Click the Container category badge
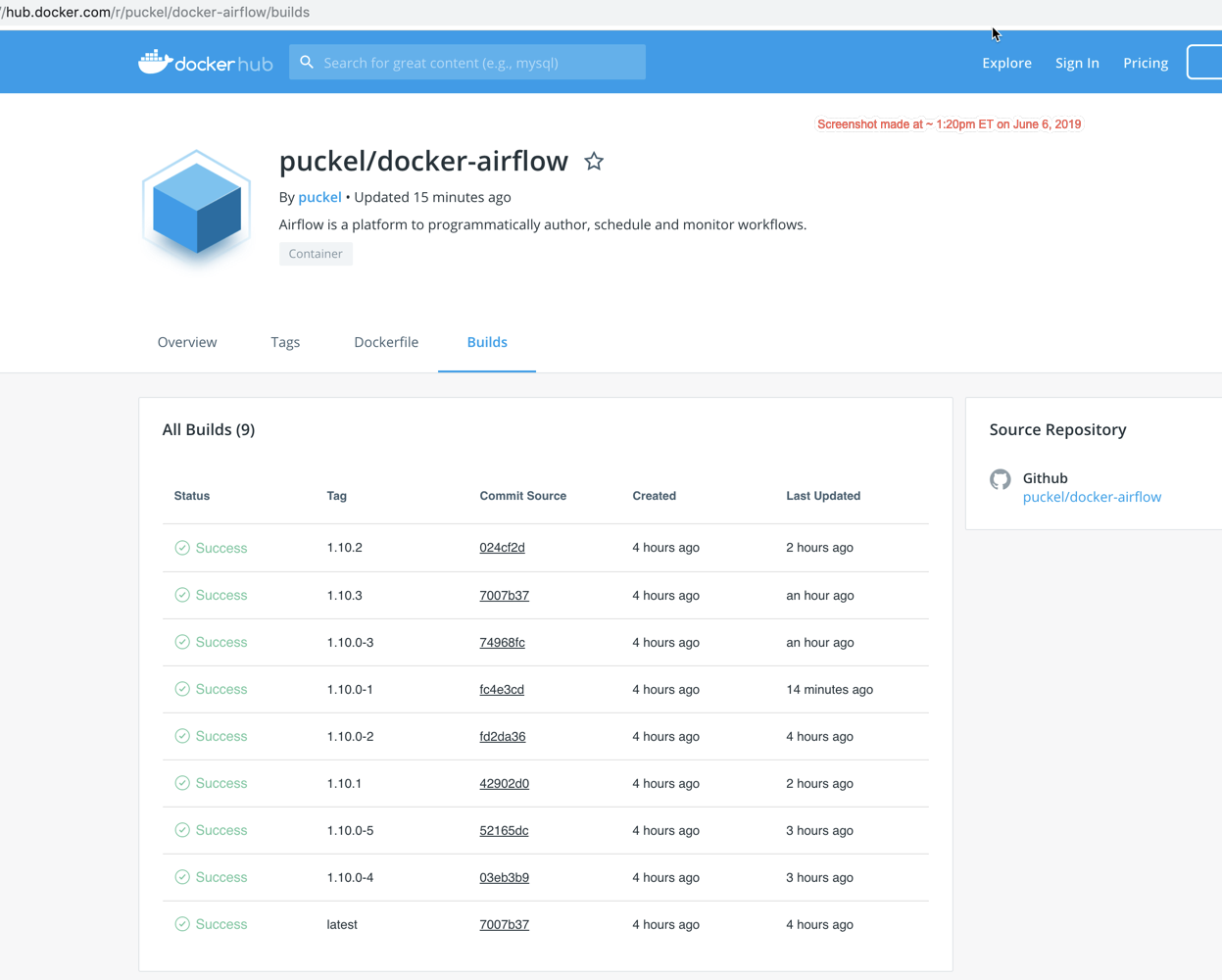This screenshot has width=1222, height=980. [316, 254]
